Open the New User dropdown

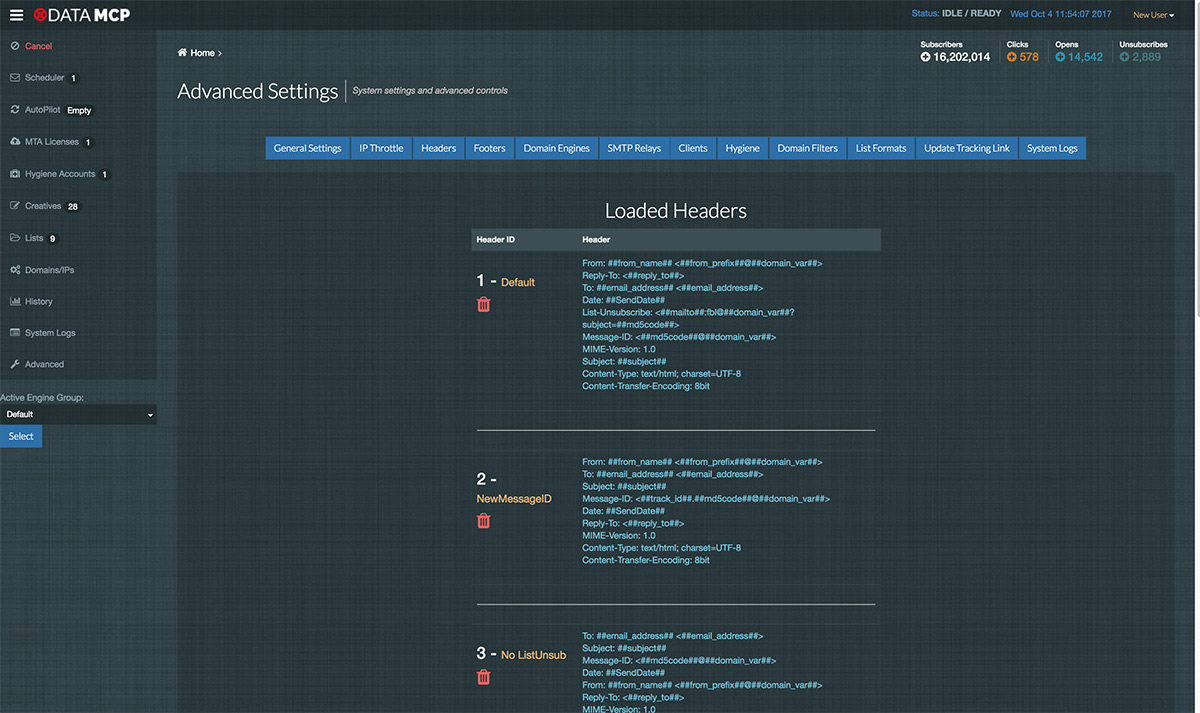(1153, 15)
